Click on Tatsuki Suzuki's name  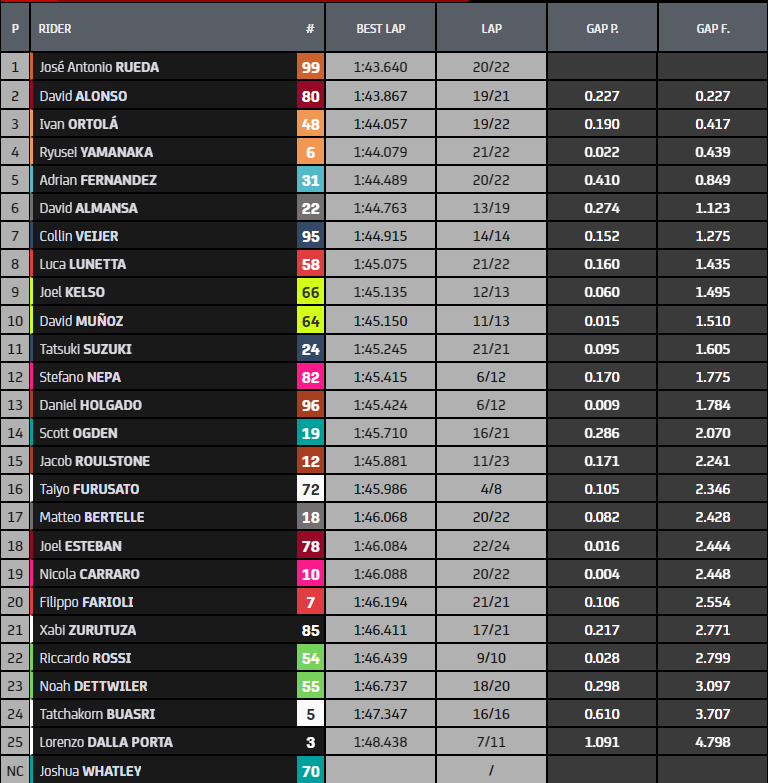coord(86,349)
